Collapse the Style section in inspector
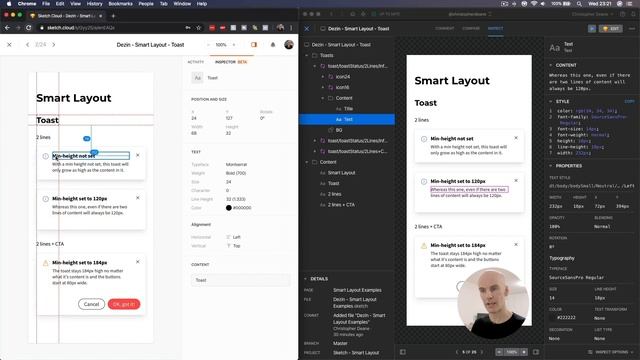The image size is (640, 360). [x=551, y=101]
